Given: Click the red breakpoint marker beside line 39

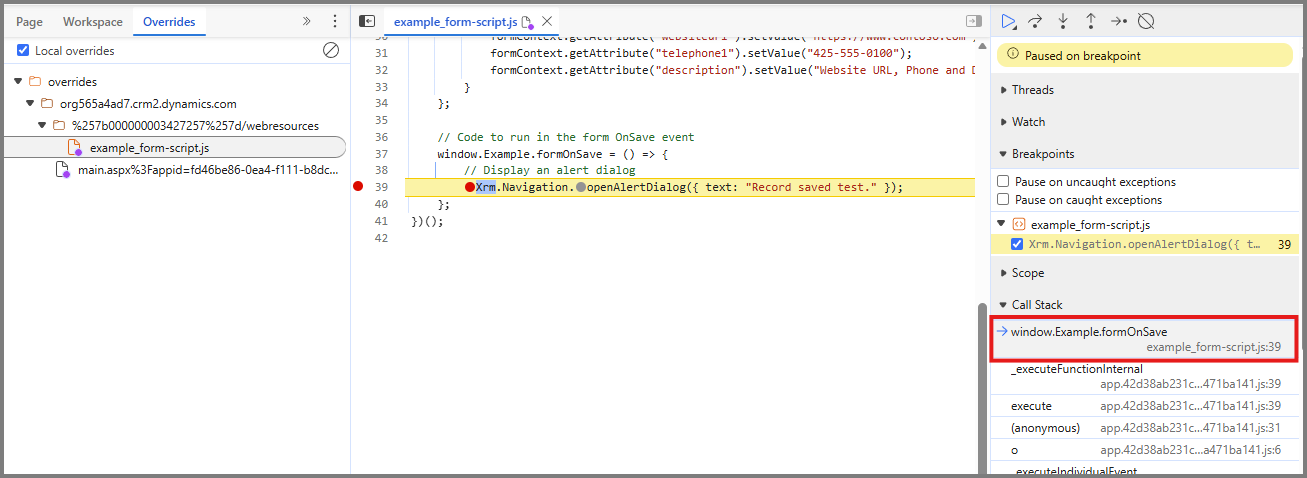Looking at the screenshot, I should (x=358, y=187).
